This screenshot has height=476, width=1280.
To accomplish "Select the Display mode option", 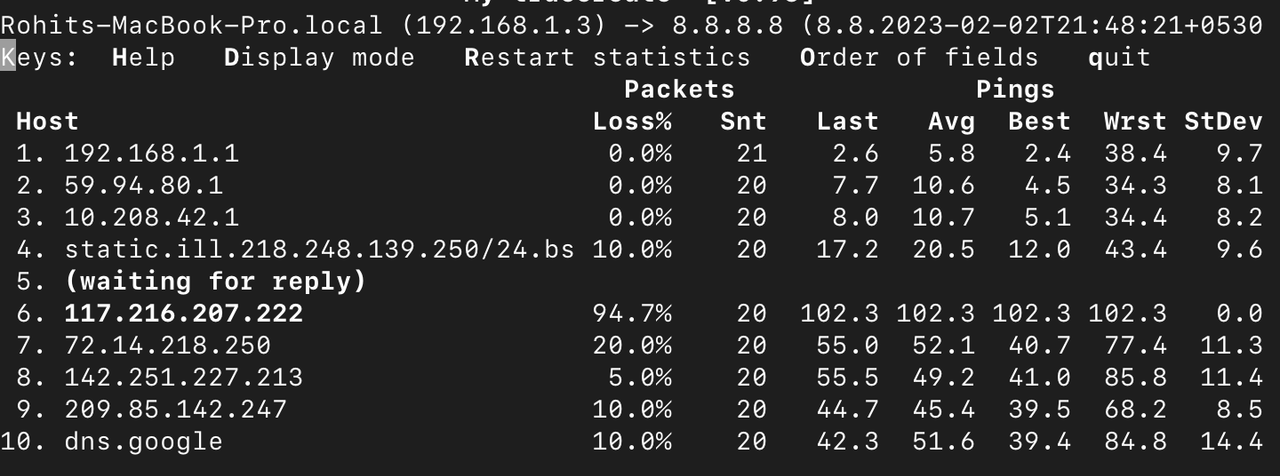I will 319,58.
